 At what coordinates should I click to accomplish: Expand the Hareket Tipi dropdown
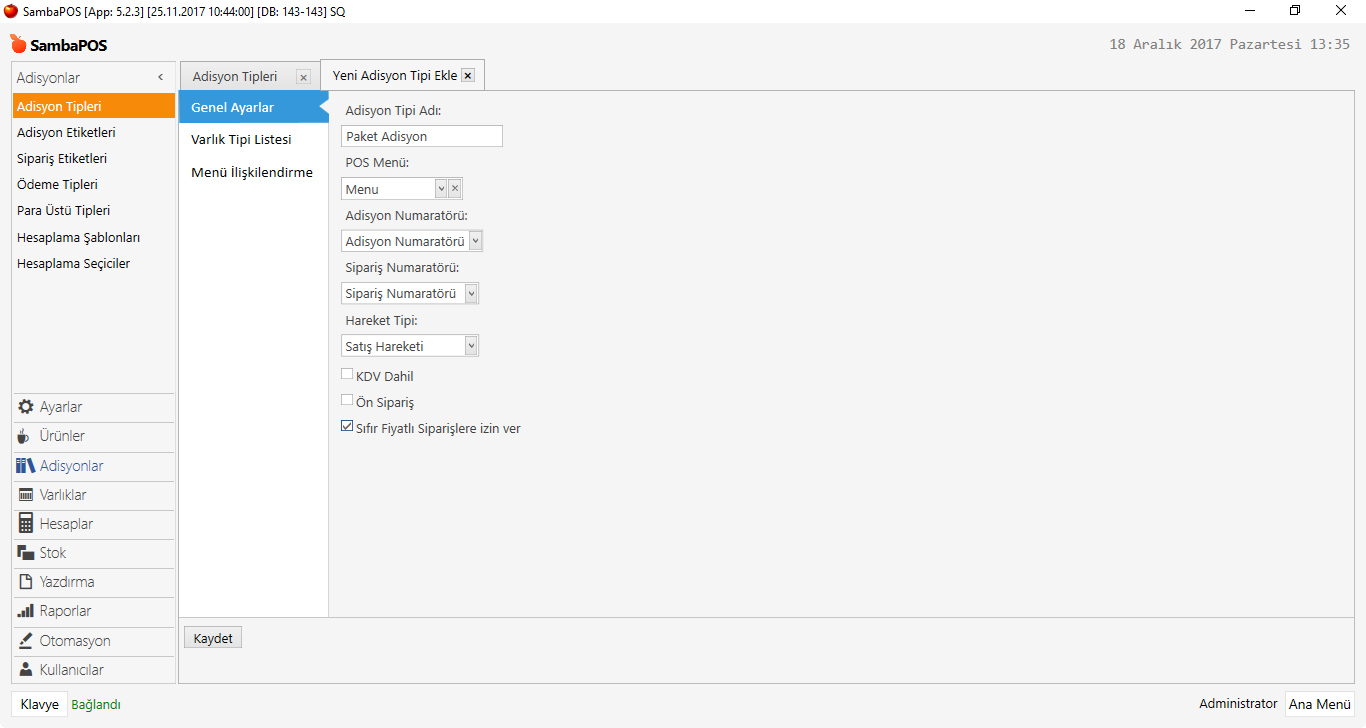tap(471, 346)
